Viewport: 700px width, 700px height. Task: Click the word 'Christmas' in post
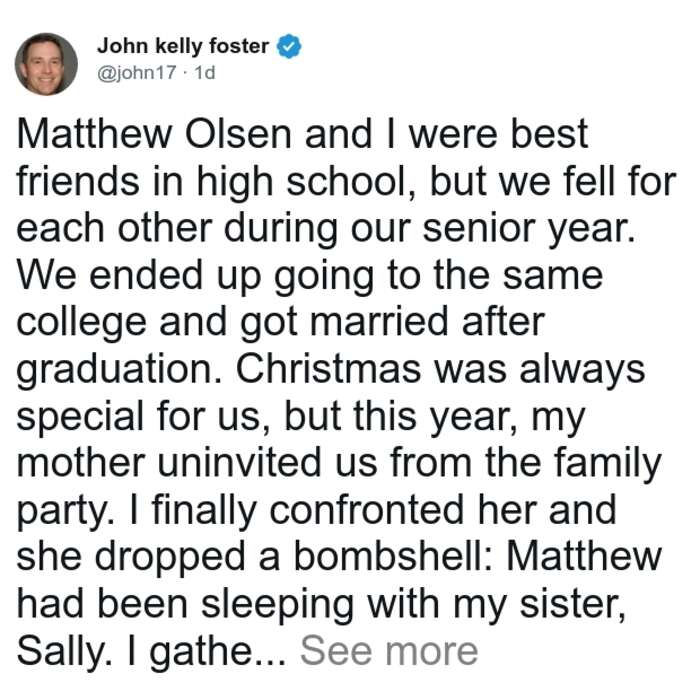pos(328,369)
